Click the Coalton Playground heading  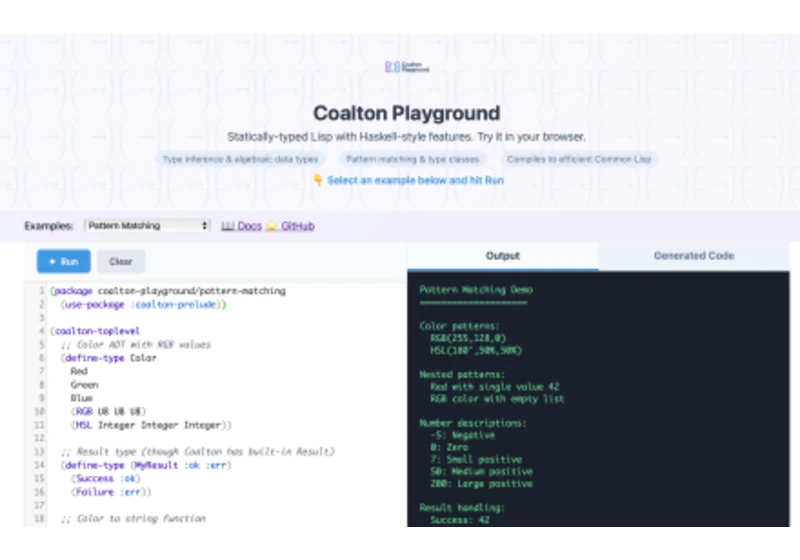pyautogui.click(x=407, y=113)
